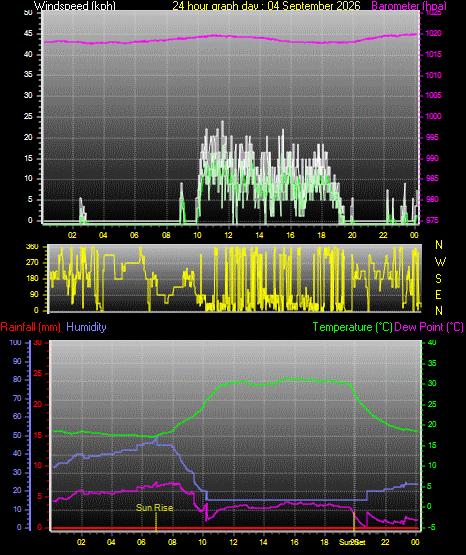
Task: Click the "1000" barometer axis value
Action: point(433,116)
